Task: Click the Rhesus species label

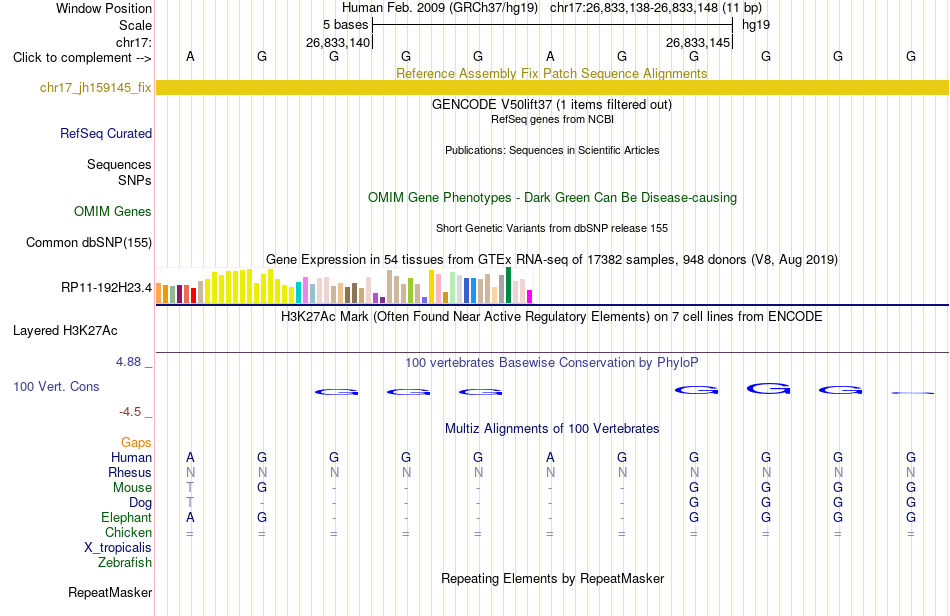Action: coord(130,472)
